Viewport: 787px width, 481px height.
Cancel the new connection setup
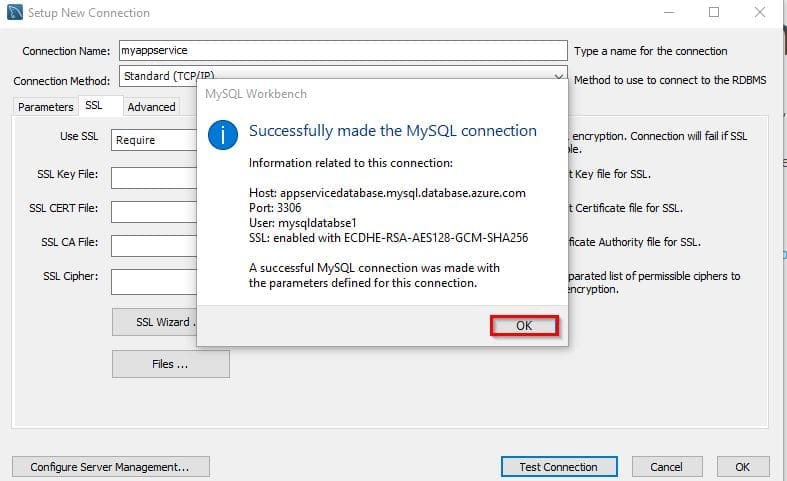(666, 467)
